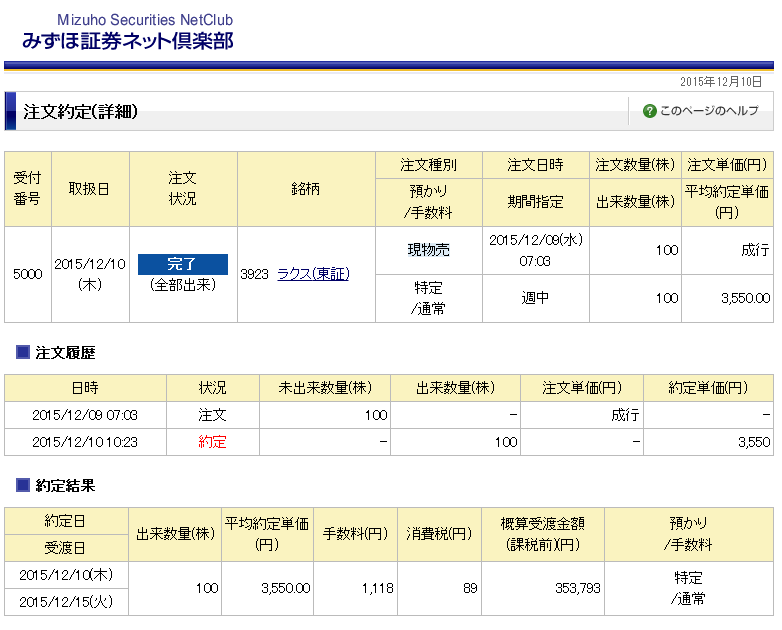Click the settlement amount 353,793

(578, 589)
